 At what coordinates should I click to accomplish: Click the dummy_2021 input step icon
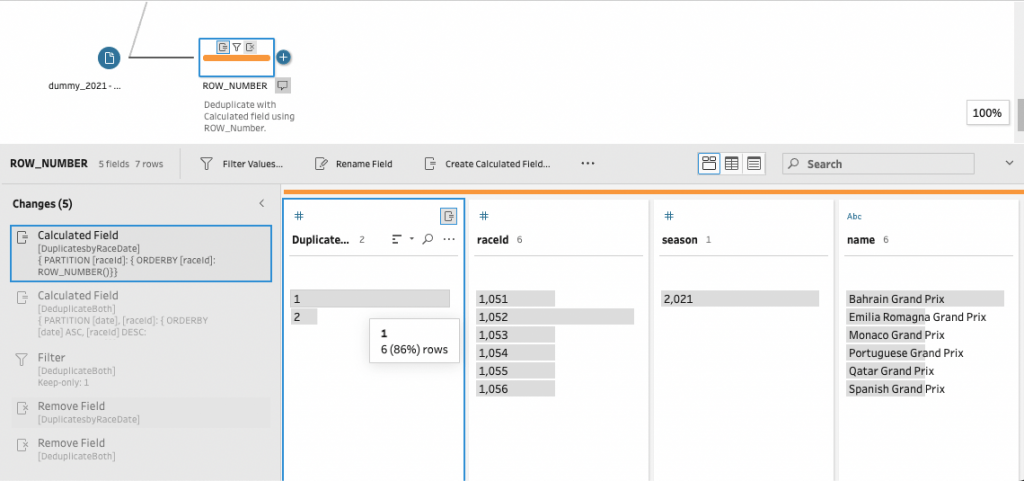pos(110,57)
